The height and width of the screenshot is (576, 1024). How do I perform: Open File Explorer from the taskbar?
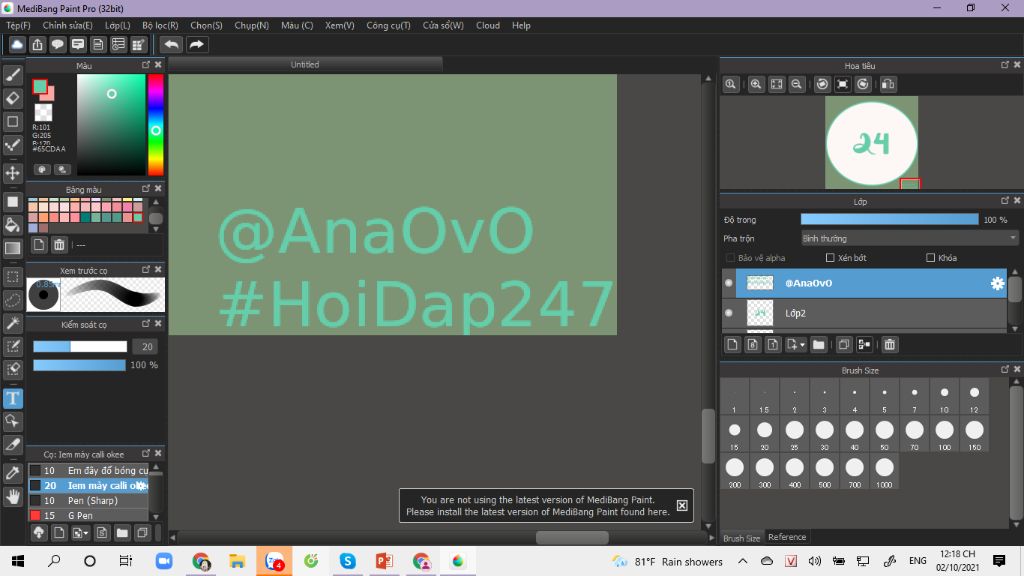(237, 561)
